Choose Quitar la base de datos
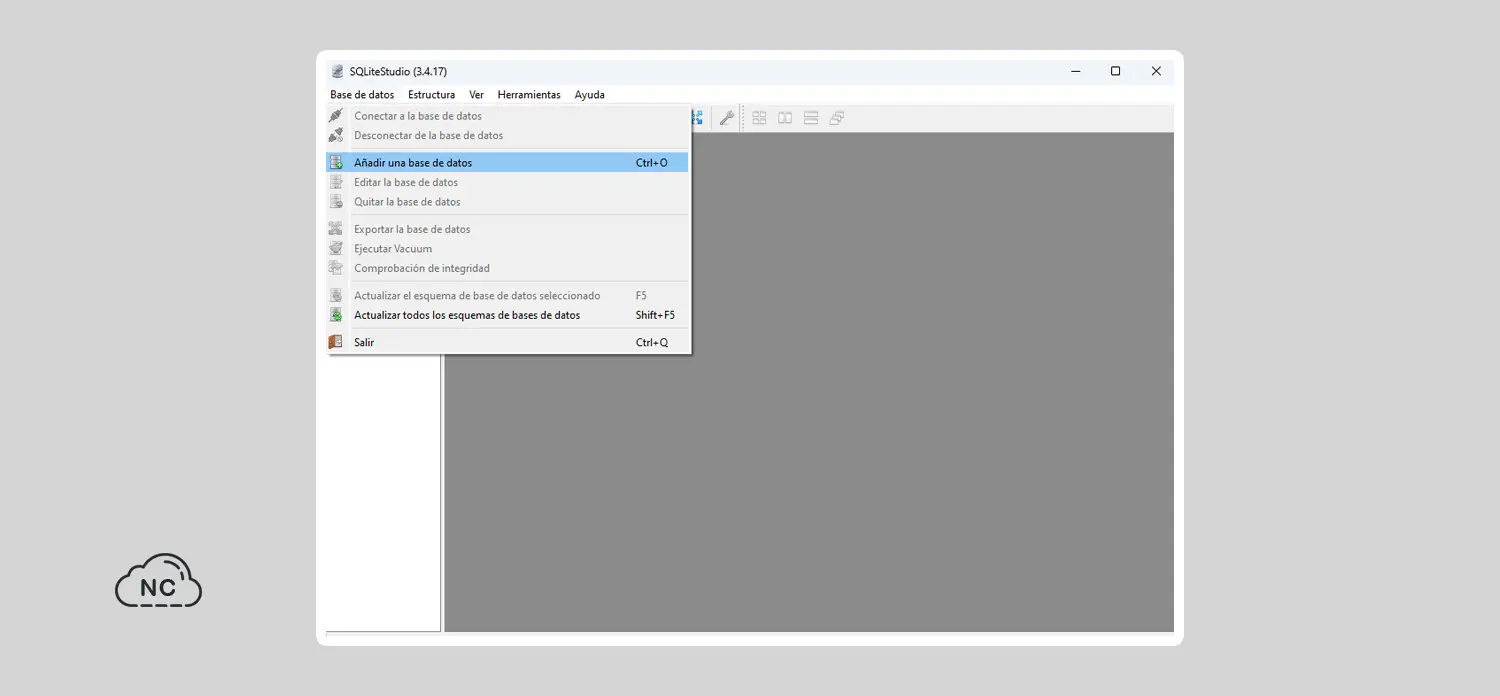1500x696 pixels. [x=507, y=202]
